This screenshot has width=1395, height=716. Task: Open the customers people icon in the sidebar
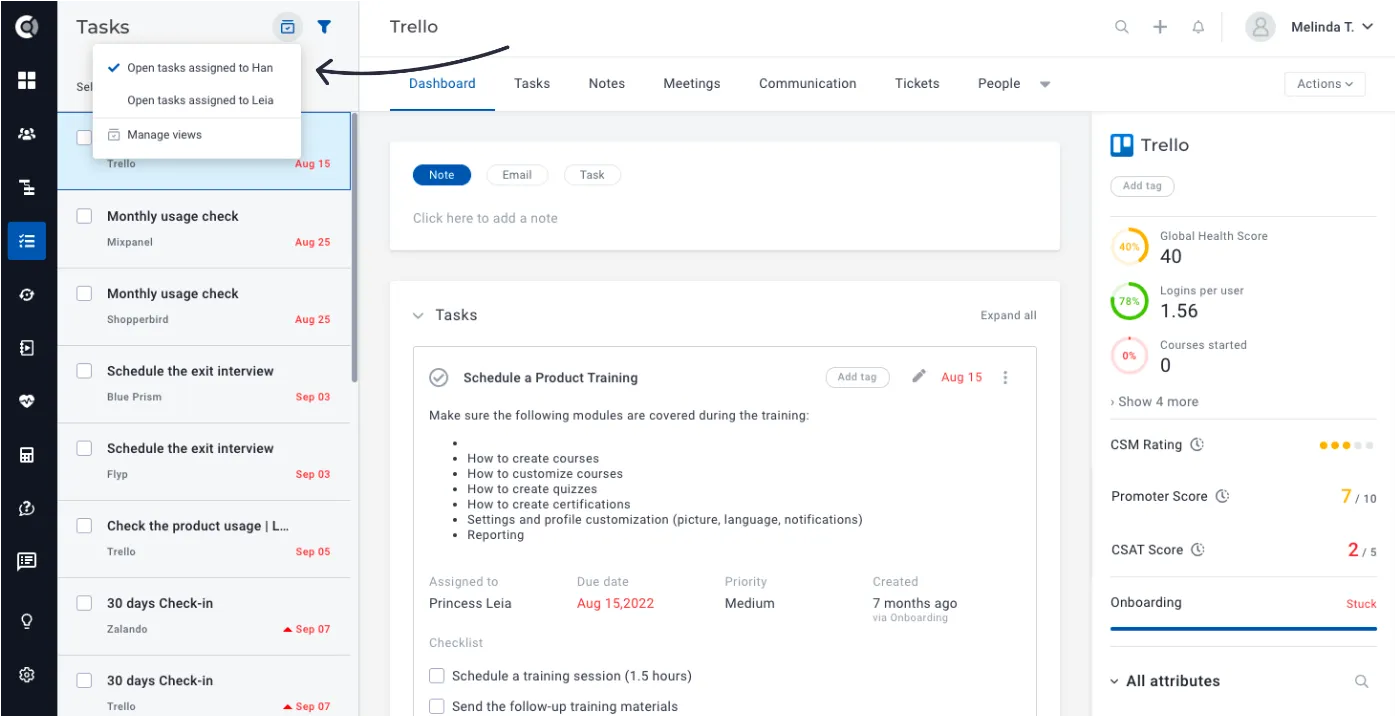(27, 134)
